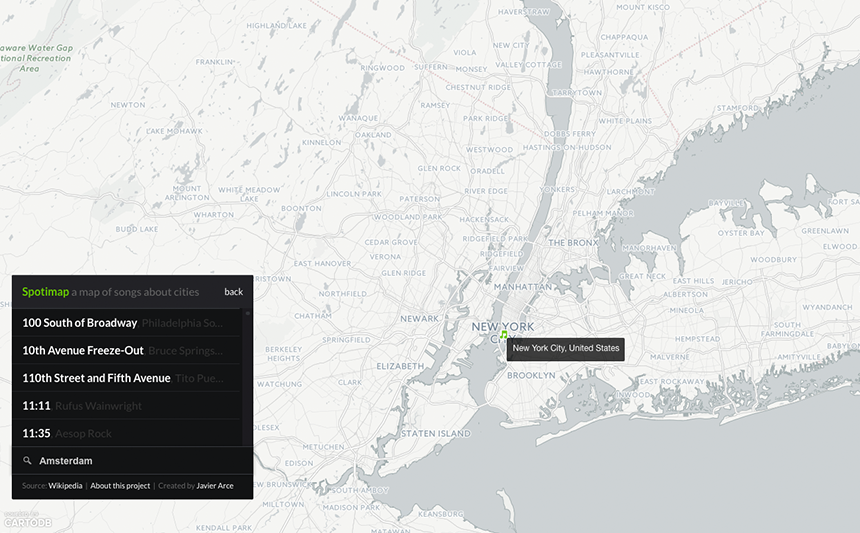
Task: Go back using the back button
Action: [233, 292]
